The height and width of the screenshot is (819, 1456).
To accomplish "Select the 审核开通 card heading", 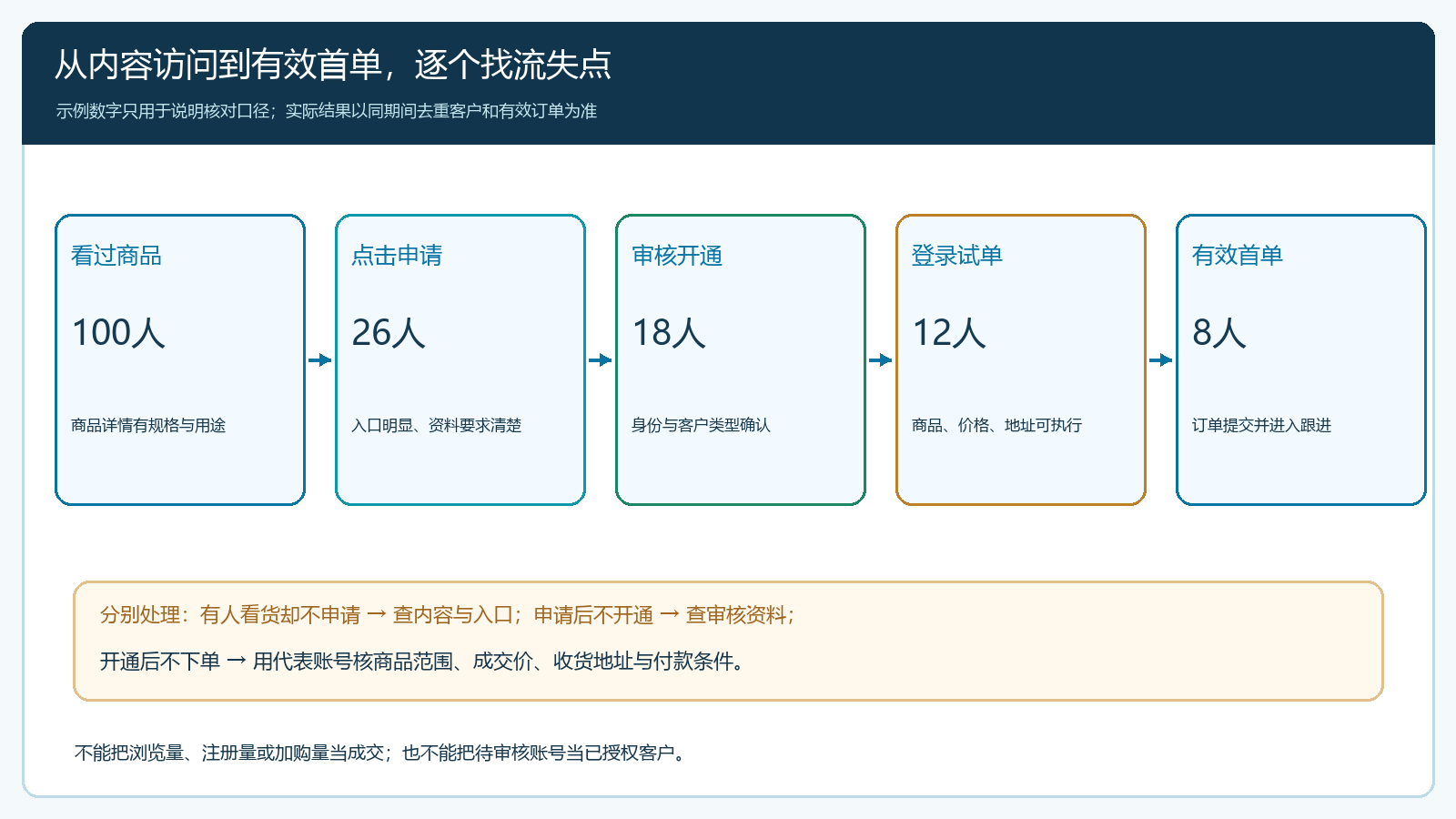I will coord(677,256).
